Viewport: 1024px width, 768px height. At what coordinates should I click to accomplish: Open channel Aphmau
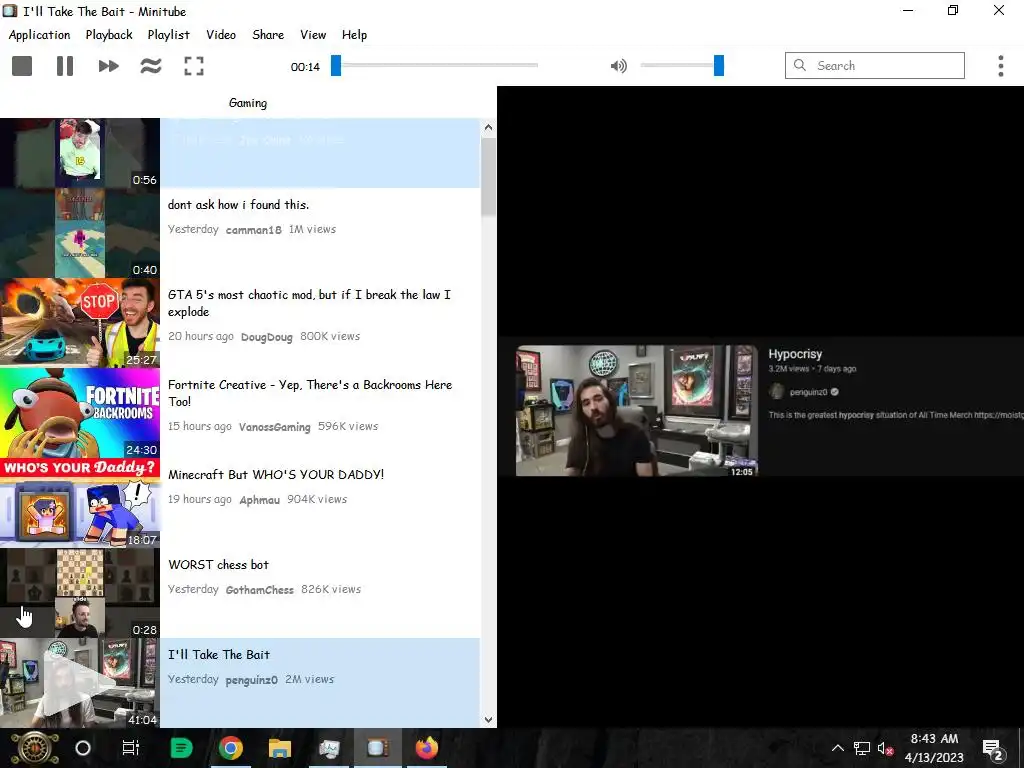point(259,500)
